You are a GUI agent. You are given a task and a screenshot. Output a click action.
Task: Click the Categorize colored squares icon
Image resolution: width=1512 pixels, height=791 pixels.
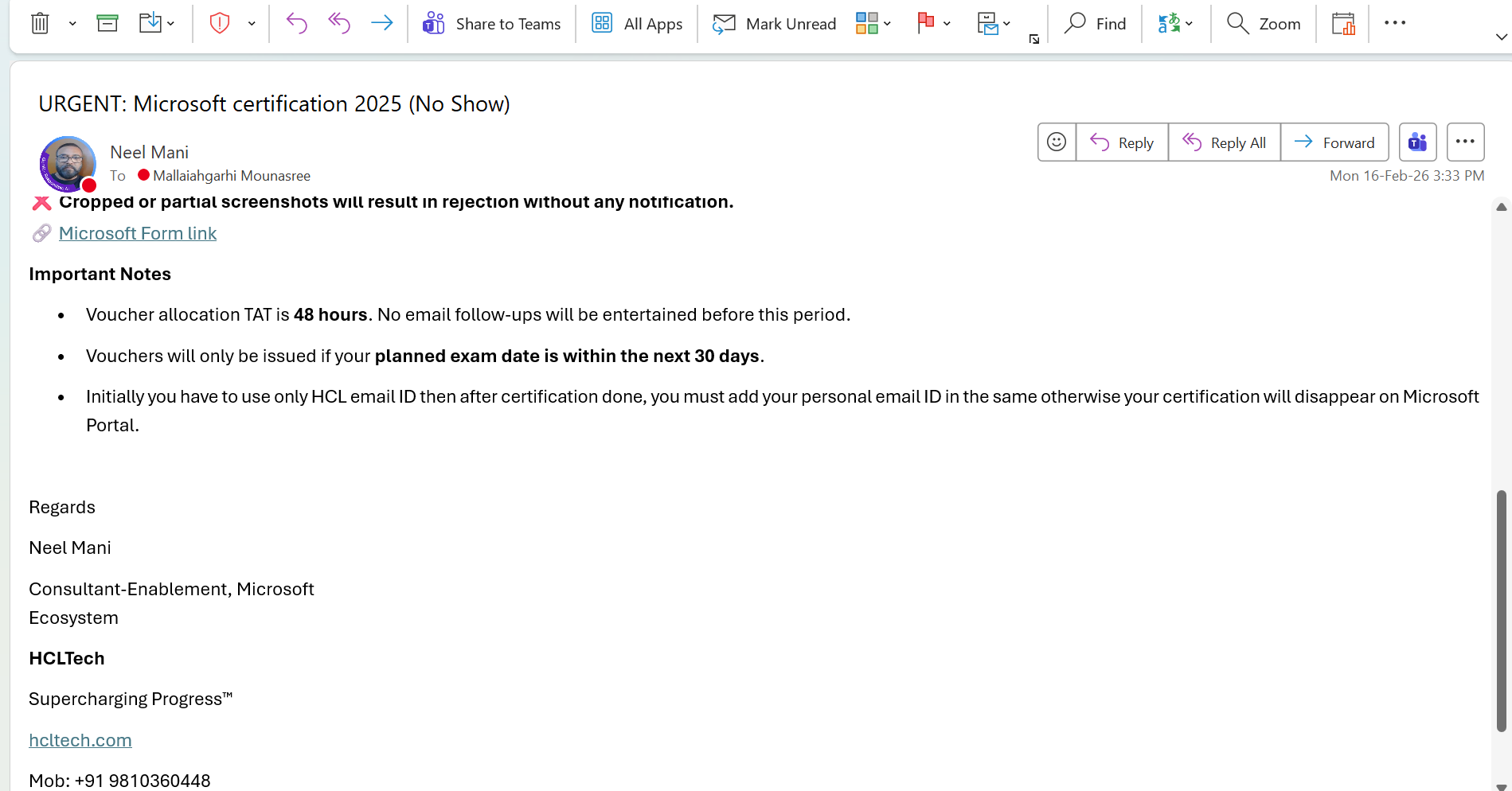[866, 24]
